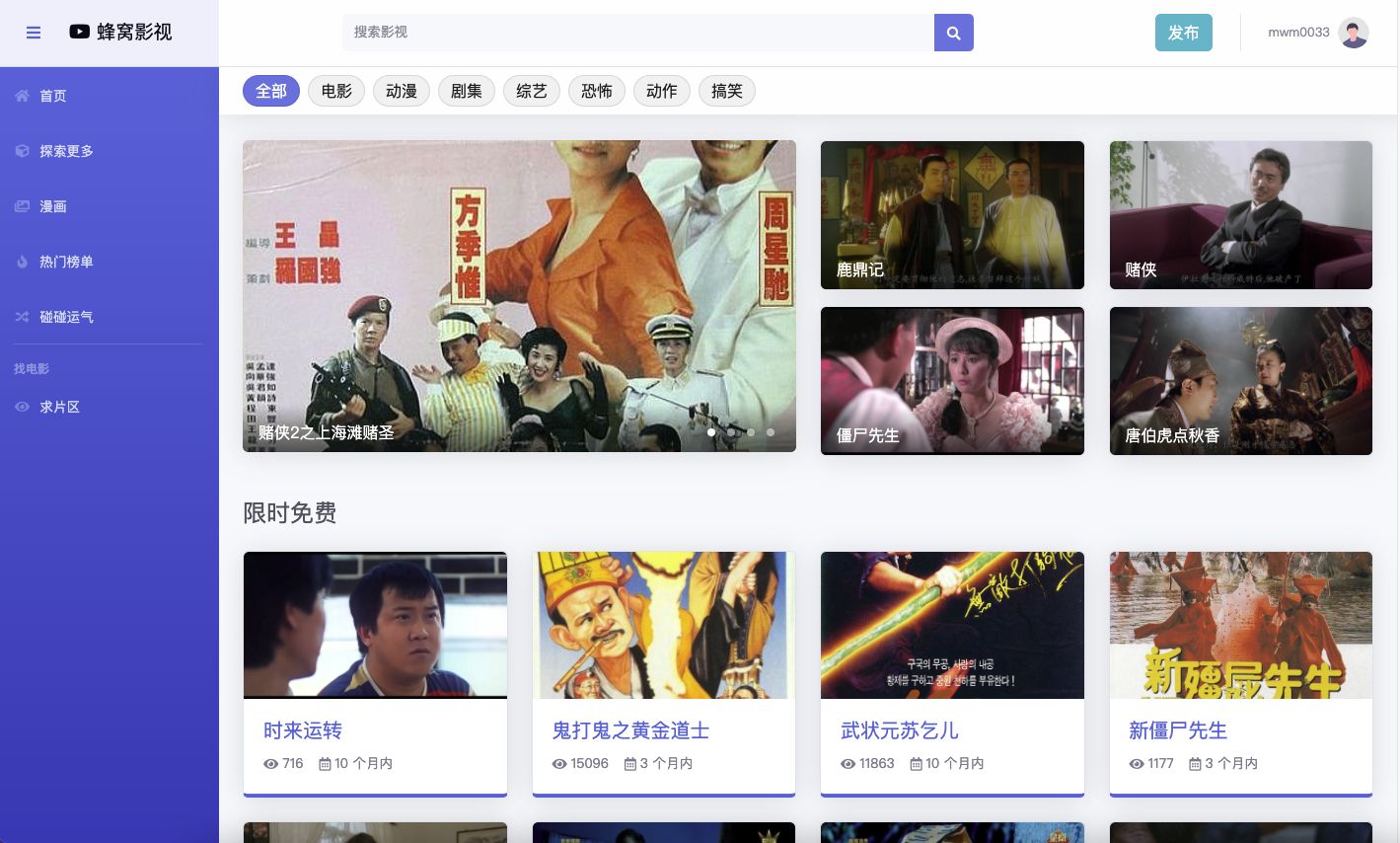Click the magnifier search button
This screenshot has height=843, width=1400.
pos(954,33)
